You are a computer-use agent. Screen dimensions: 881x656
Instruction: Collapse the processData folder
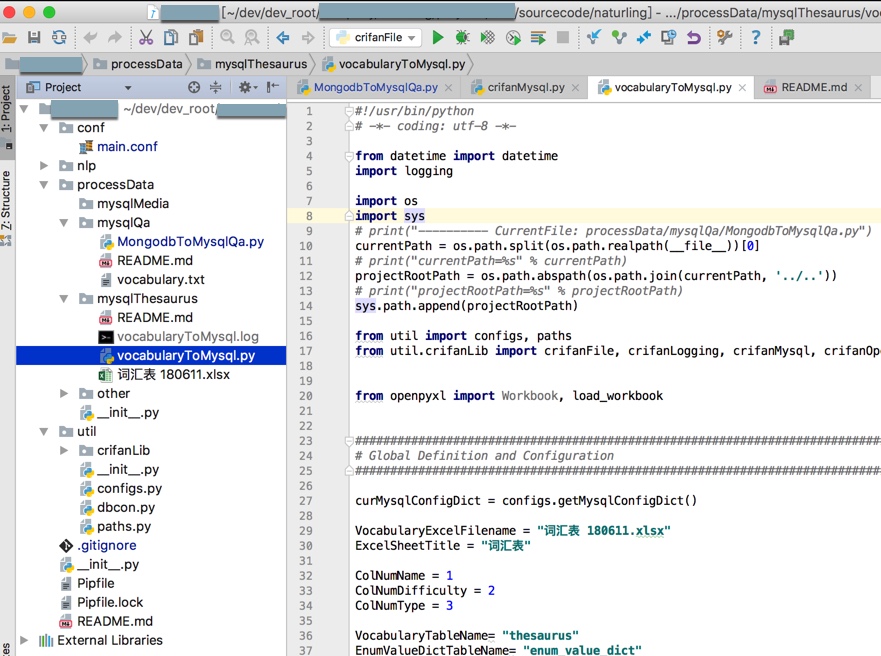44,185
